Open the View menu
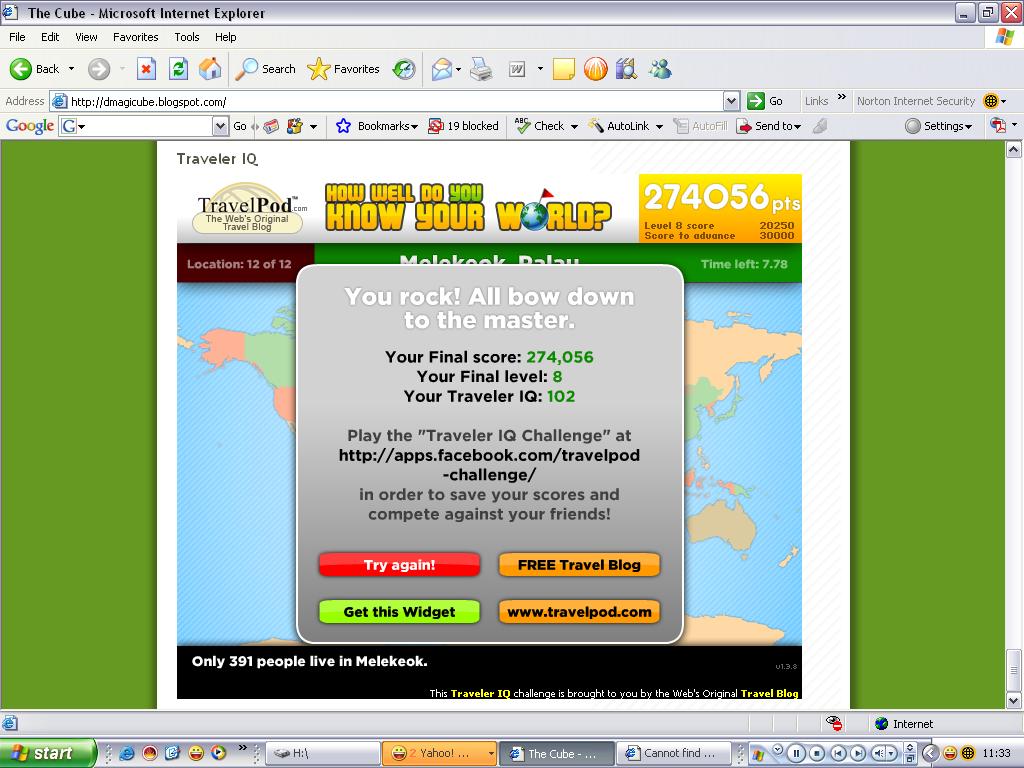The image size is (1024, 768). (x=86, y=37)
